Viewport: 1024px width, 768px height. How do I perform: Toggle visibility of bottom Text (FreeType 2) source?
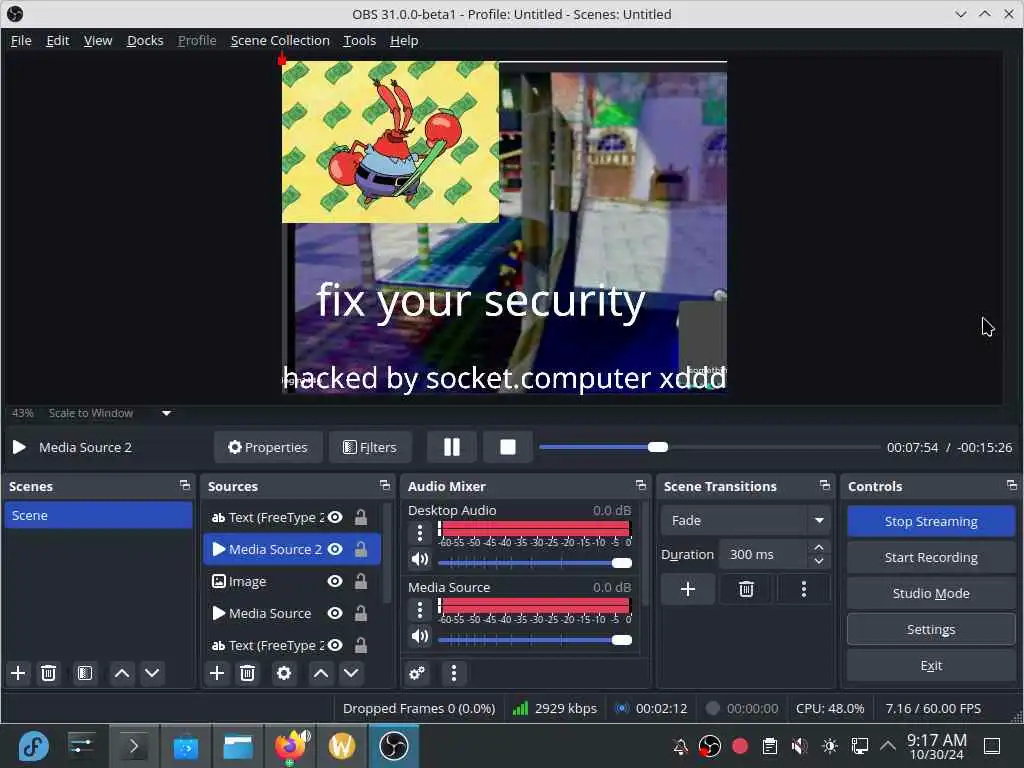point(335,645)
